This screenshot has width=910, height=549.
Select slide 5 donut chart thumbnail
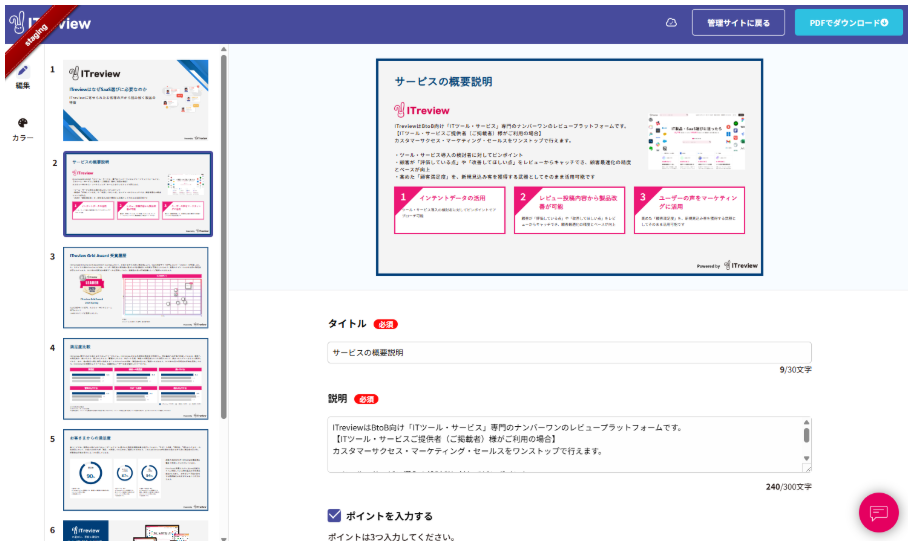(x=136, y=470)
